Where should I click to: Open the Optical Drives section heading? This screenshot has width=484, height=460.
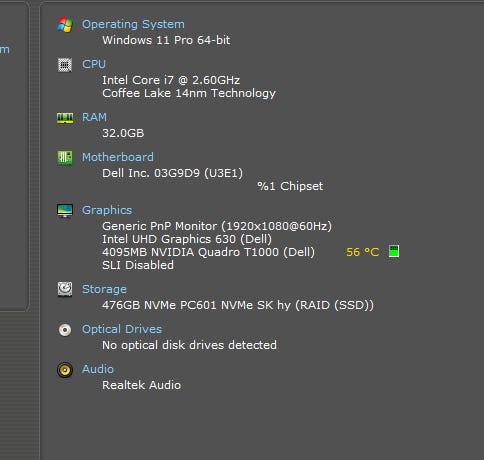click(x=122, y=329)
